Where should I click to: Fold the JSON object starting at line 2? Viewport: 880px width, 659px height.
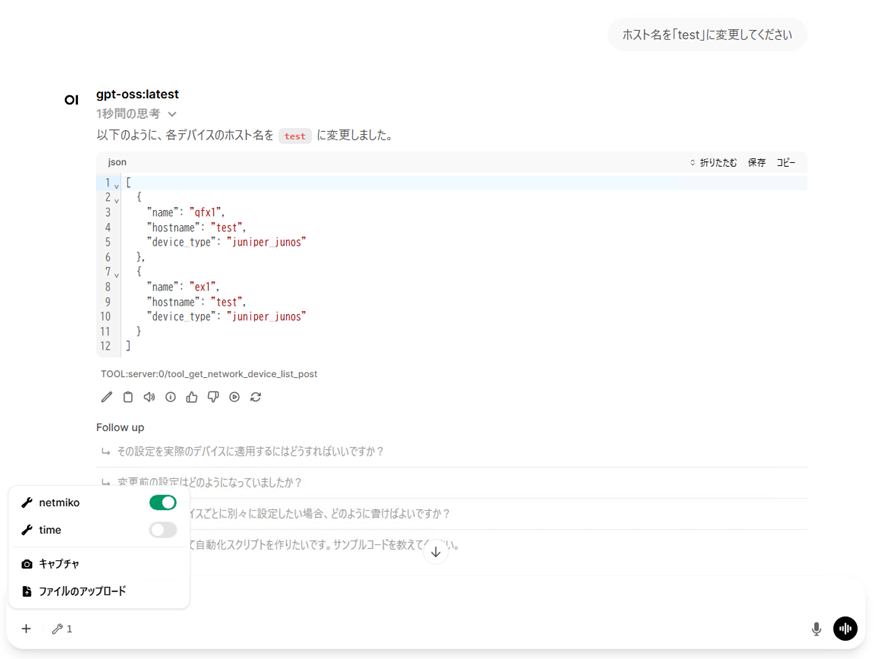[117, 200]
